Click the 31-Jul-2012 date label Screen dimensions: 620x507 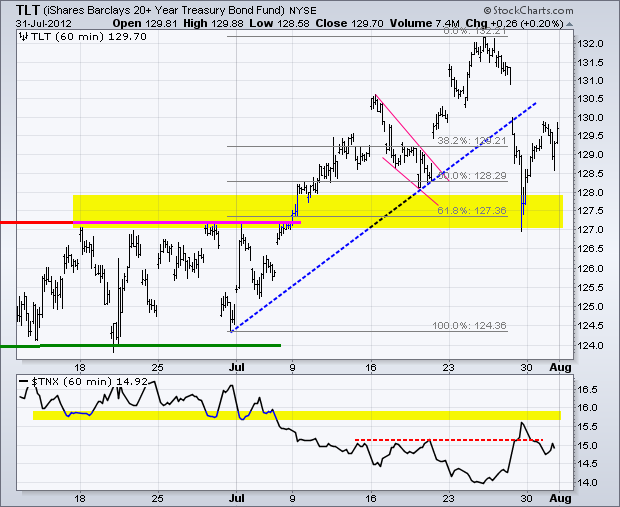(x=44, y=23)
